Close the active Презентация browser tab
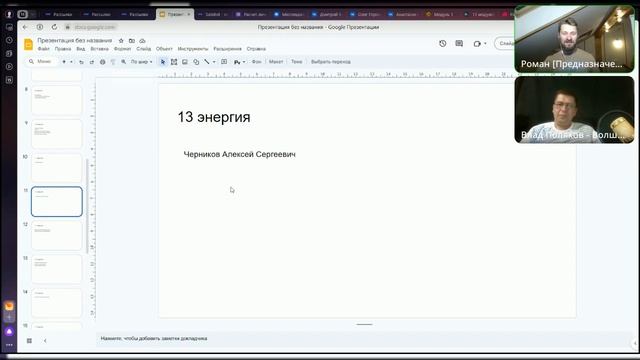The image size is (640, 360). click(x=189, y=14)
